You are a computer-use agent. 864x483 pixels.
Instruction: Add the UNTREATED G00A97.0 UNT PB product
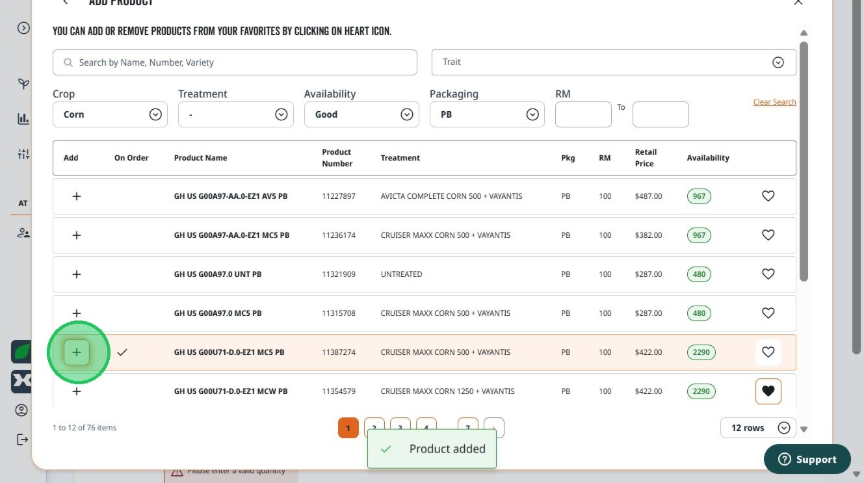[x=77, y=274]
